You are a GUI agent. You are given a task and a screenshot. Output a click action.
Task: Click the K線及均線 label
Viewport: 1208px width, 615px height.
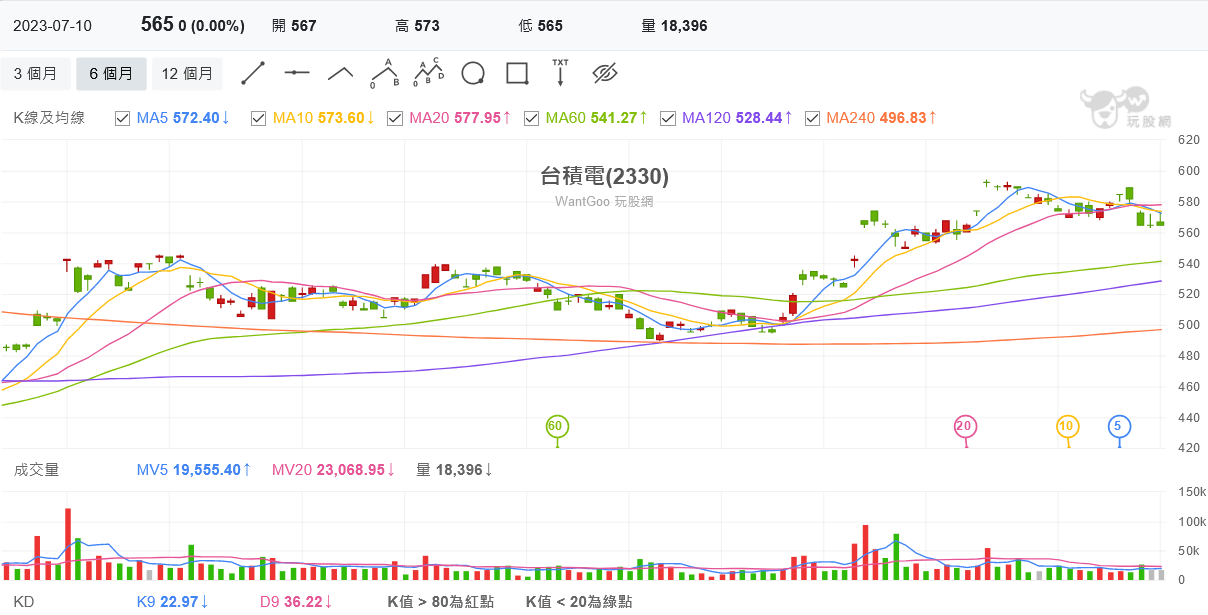point(49,118)
